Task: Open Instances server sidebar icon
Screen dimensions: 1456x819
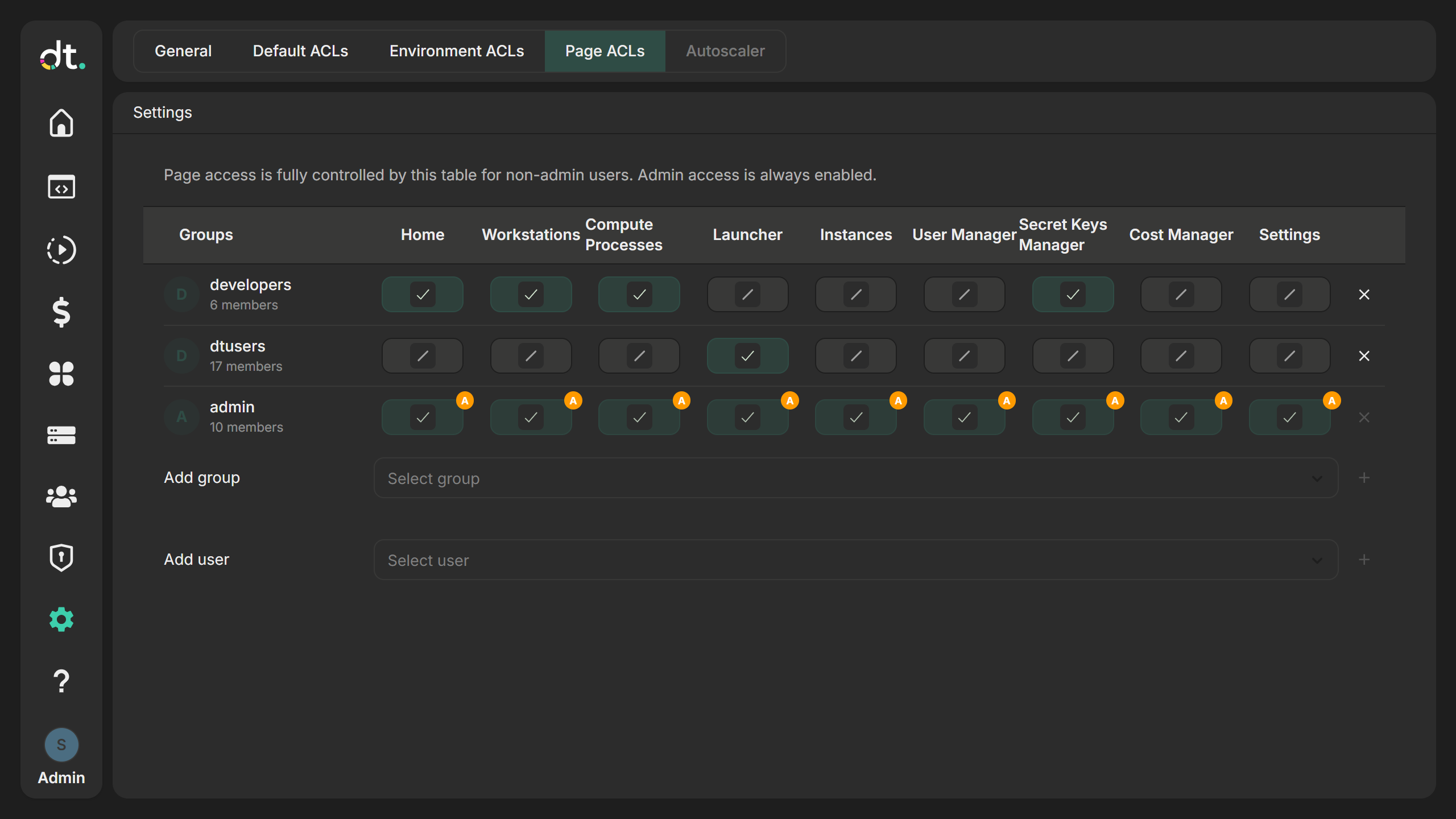Action: coord(61,435)
